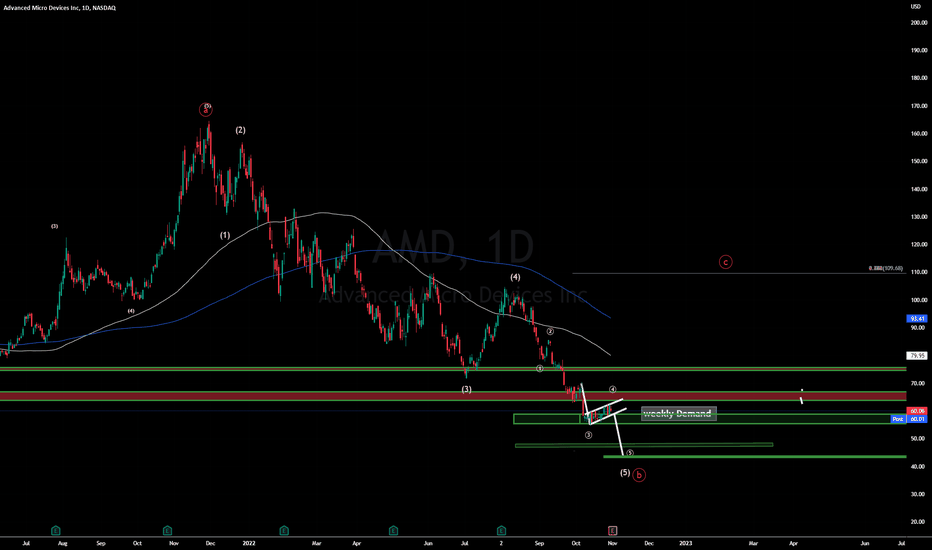Click the green earnings marker left of the first Nov label
Image resolution: width=932 pixels, height=550 pixels.
[x=167, y=530]
